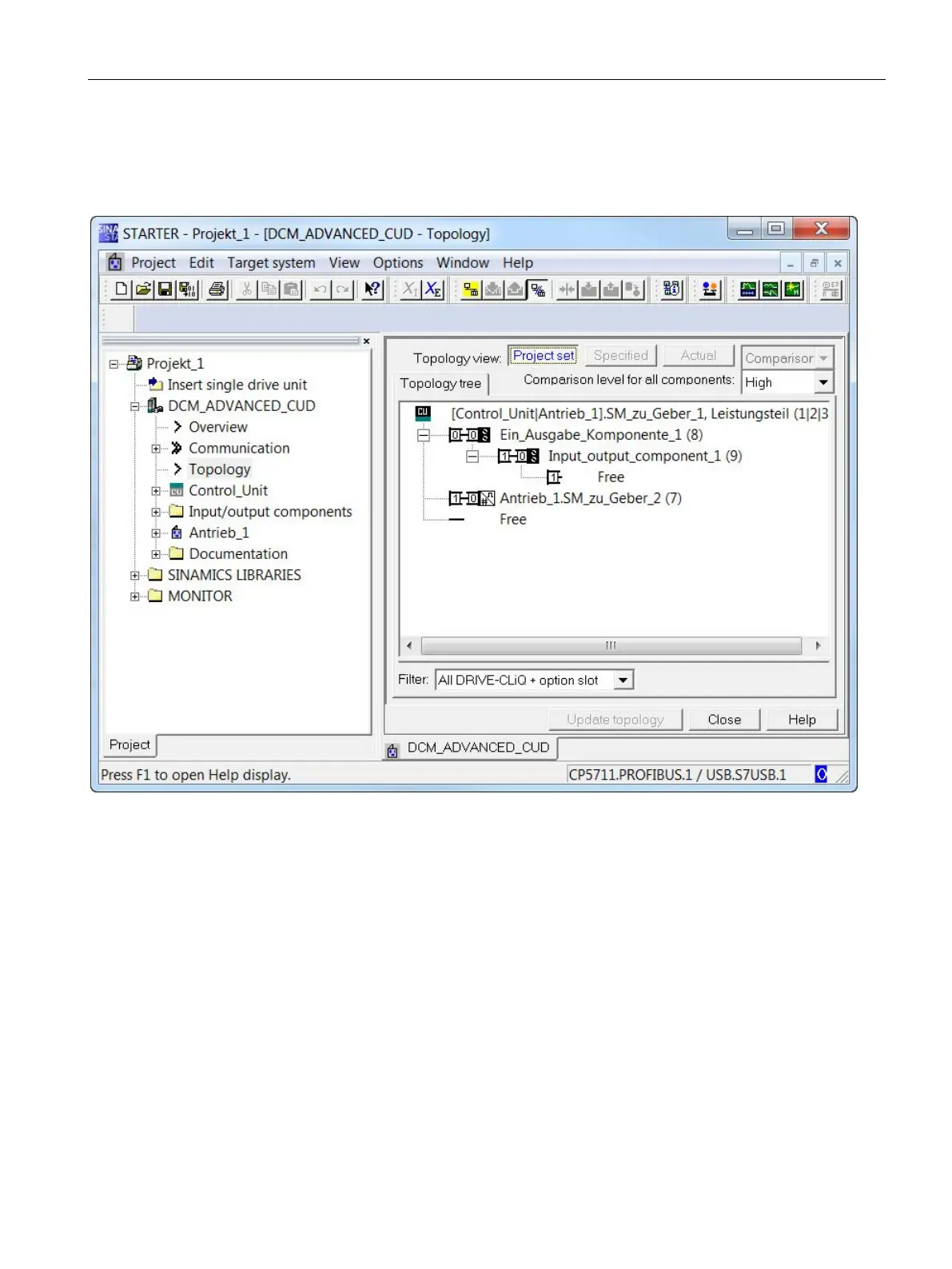Open the View menu

click(x=345, y=262)
